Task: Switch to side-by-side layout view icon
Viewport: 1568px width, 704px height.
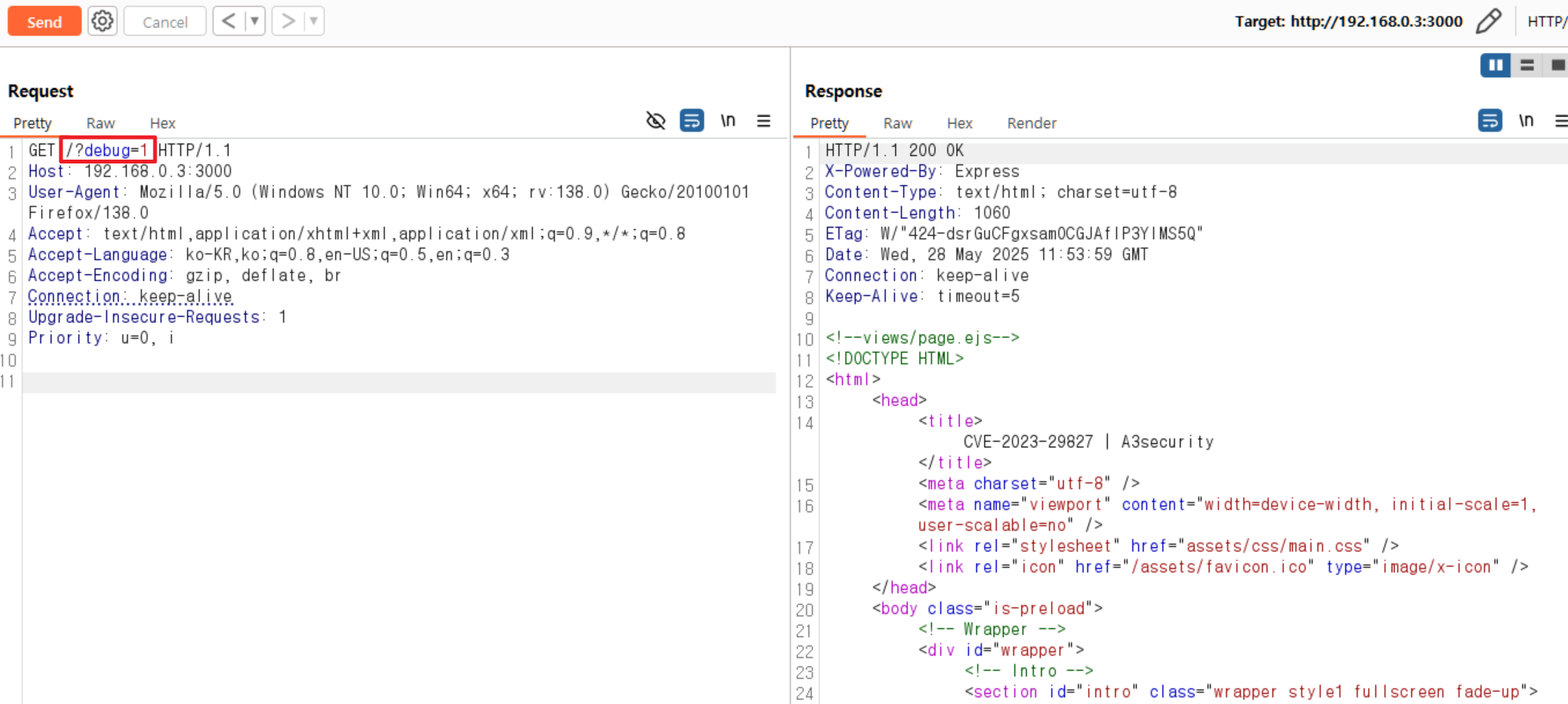Action: click(x=1495, y=66)
